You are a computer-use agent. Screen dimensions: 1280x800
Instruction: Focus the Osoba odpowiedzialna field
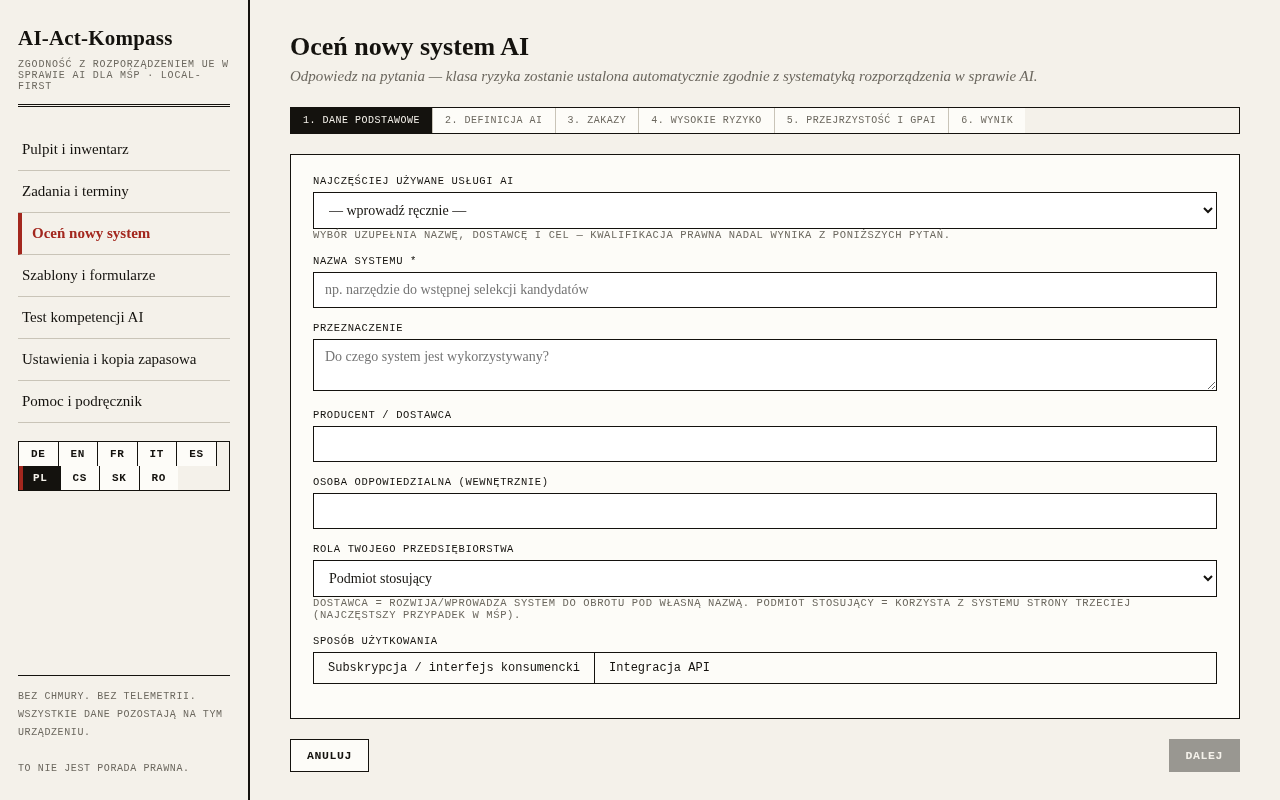click(x=765, y=511)
